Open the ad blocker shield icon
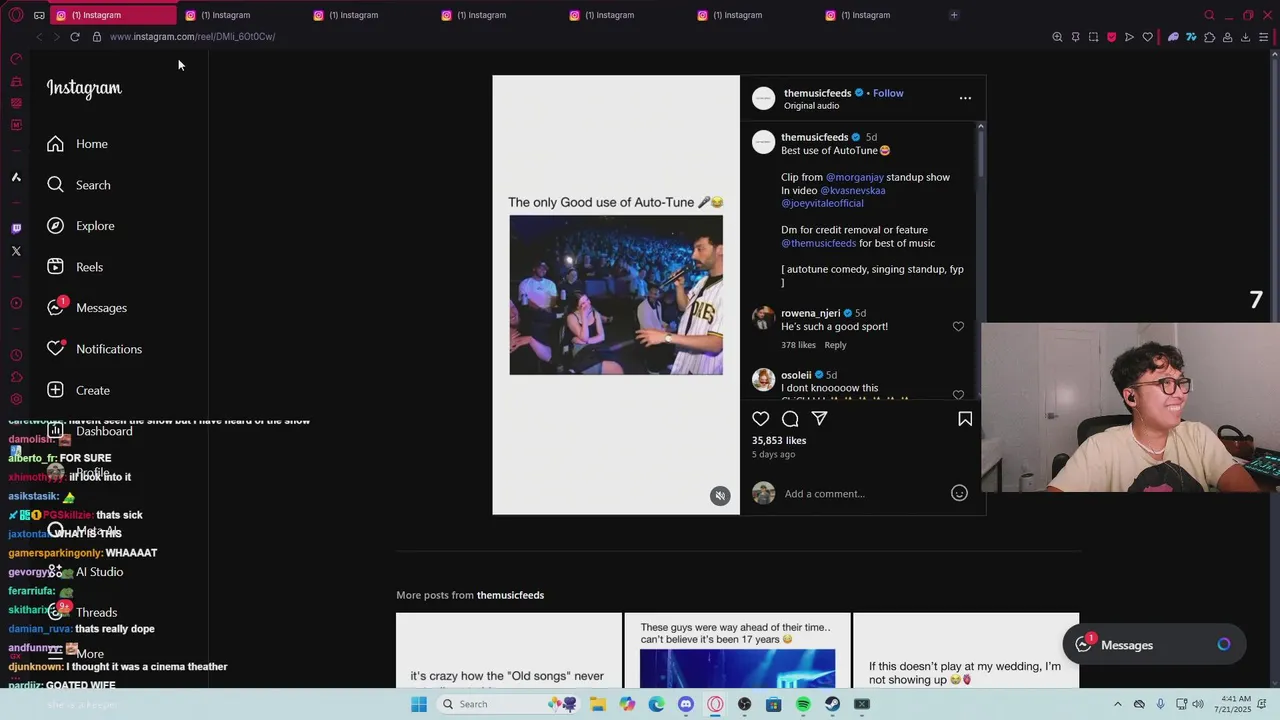 (x=1111, y=37)
